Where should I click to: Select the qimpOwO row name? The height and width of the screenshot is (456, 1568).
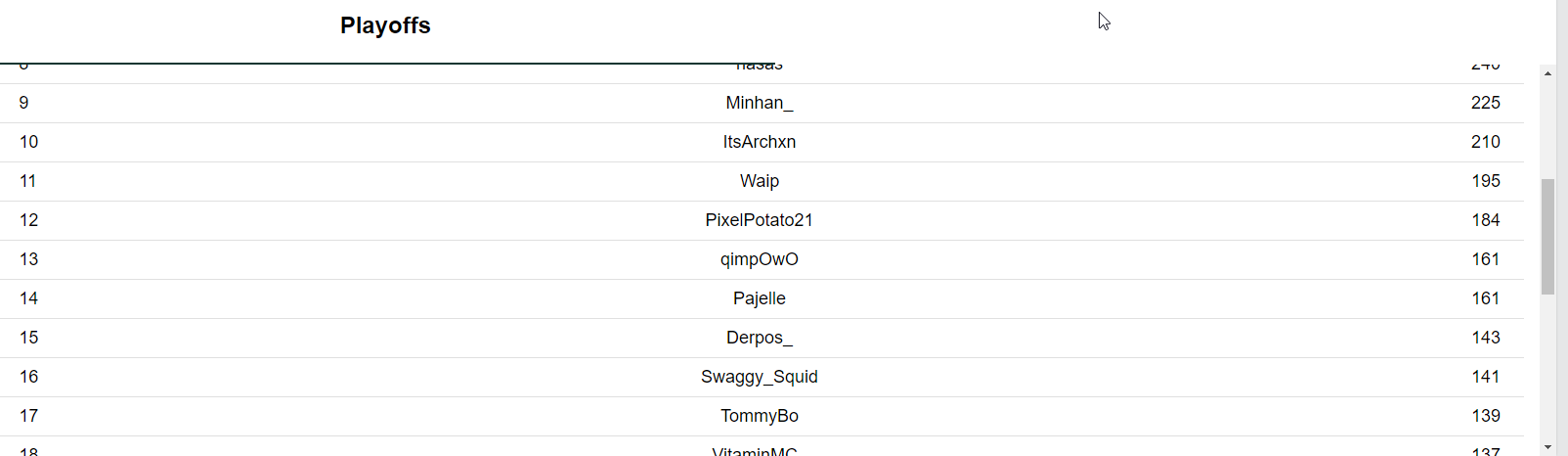(x=760, y=259)
